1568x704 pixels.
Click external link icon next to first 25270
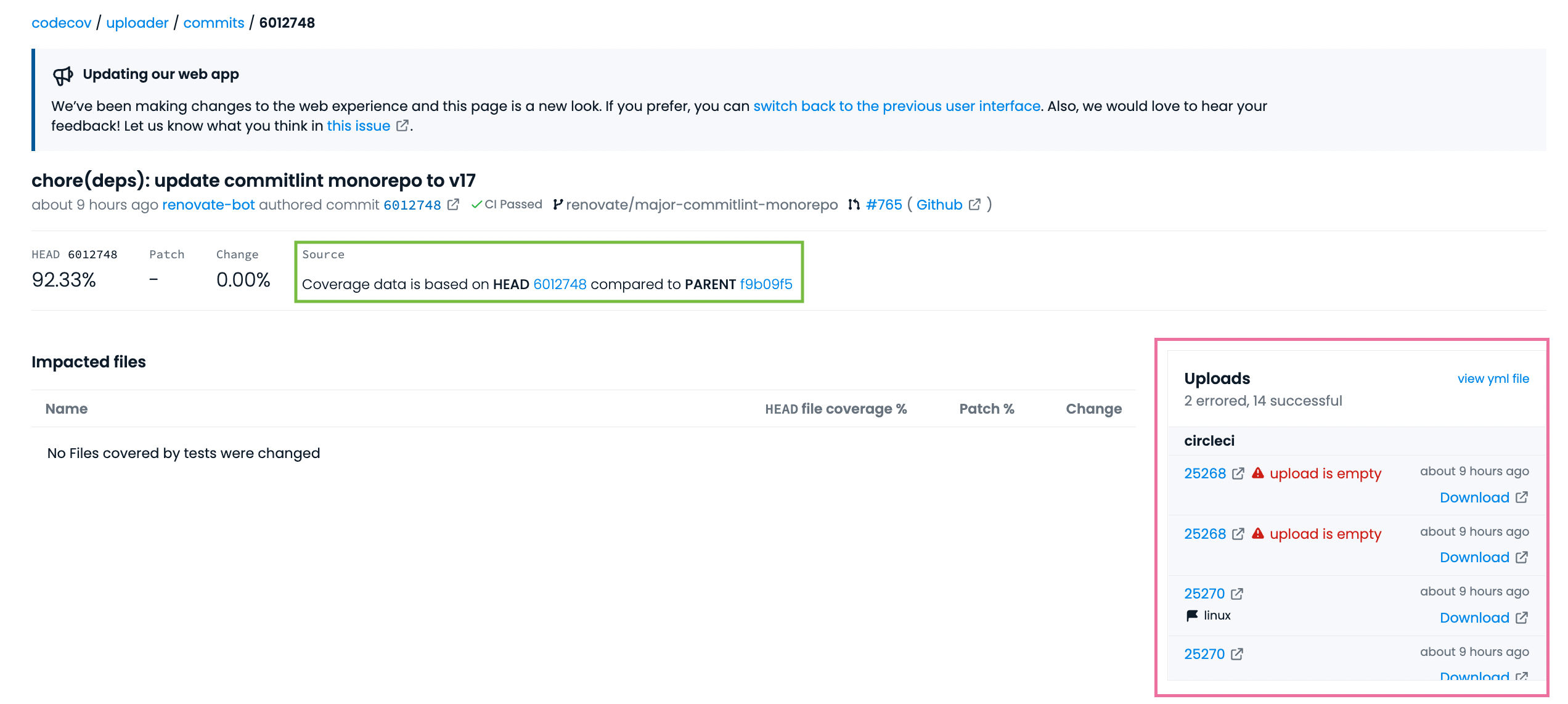pos(1236,594)
